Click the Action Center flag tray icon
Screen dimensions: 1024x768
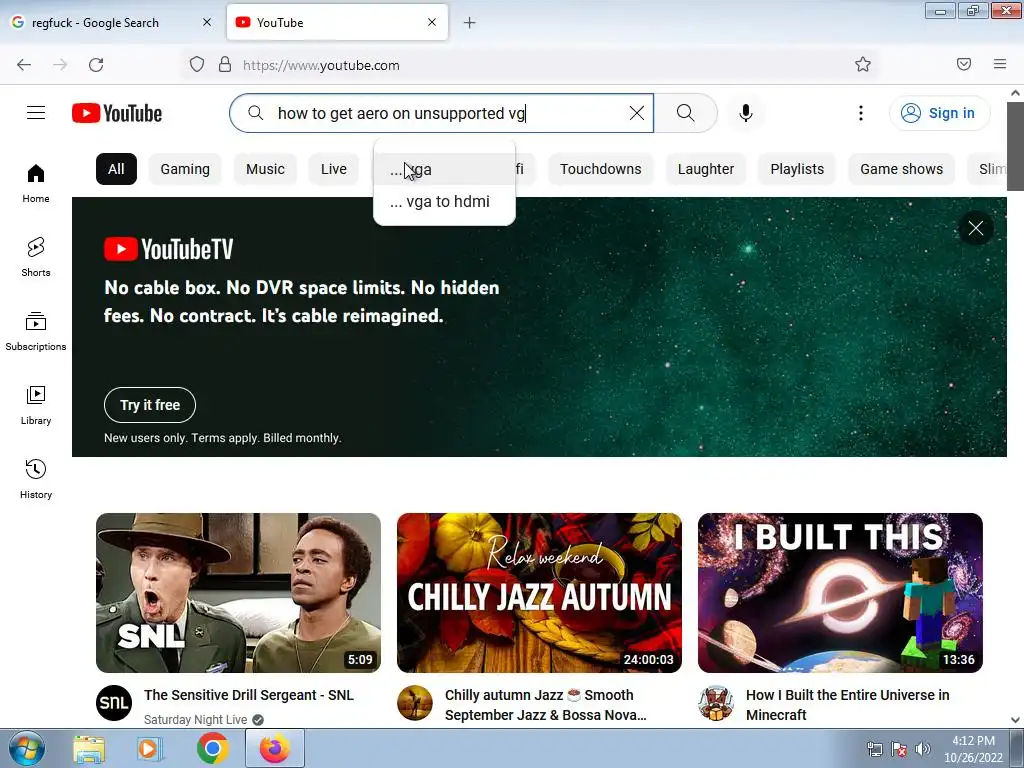(x=899, y=749)
